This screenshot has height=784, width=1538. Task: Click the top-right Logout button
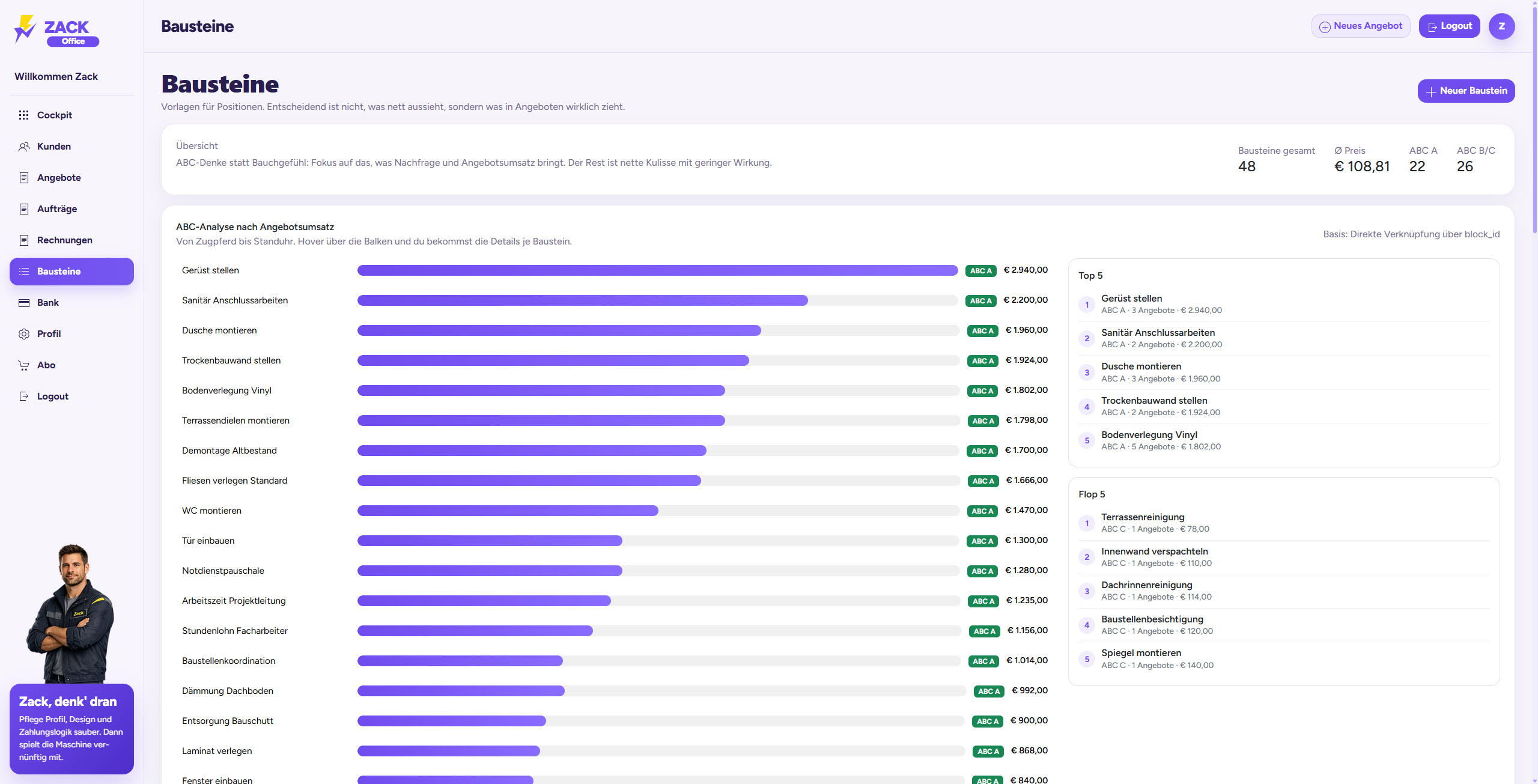[x=1449, y=26]
